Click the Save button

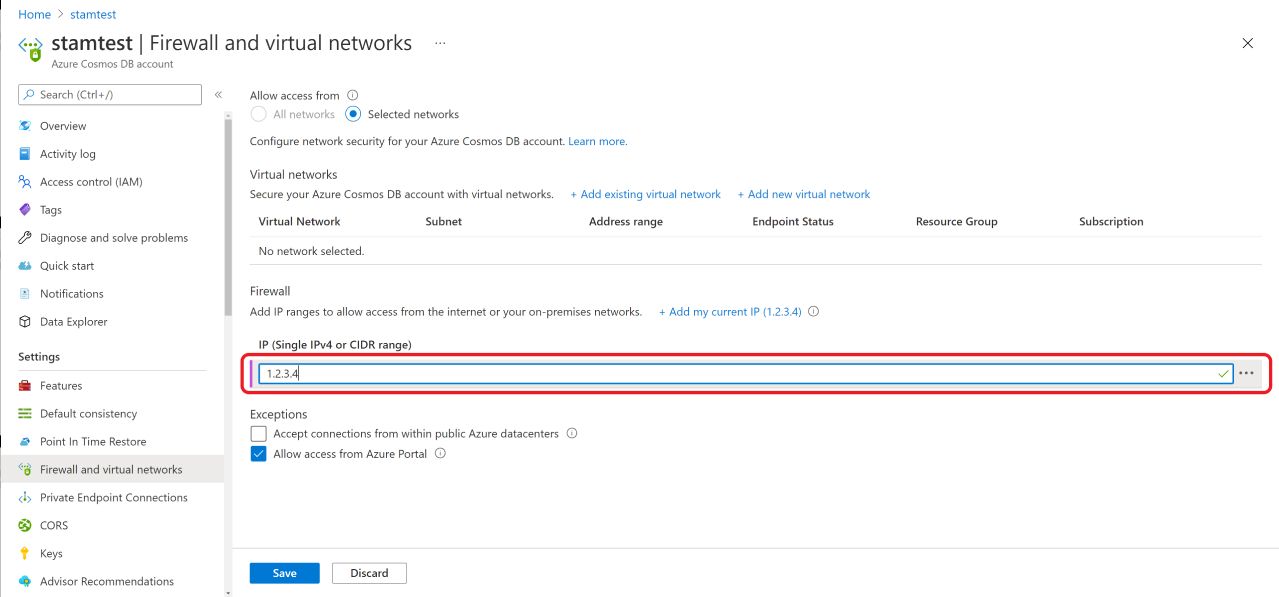(284, 573)
